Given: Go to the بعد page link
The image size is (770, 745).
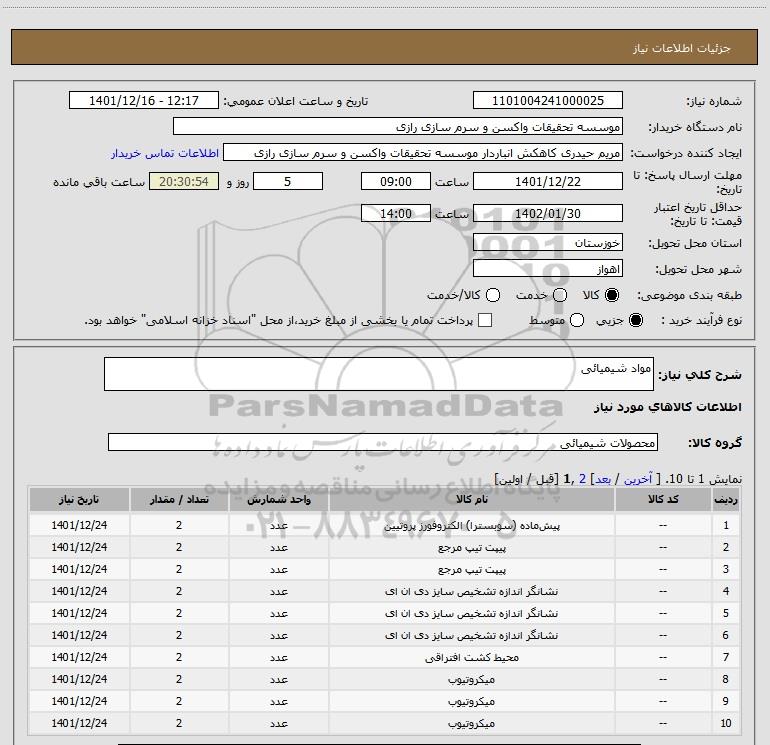Looking at the screenshot, I should pyautogui.click(x=603, y=479).
